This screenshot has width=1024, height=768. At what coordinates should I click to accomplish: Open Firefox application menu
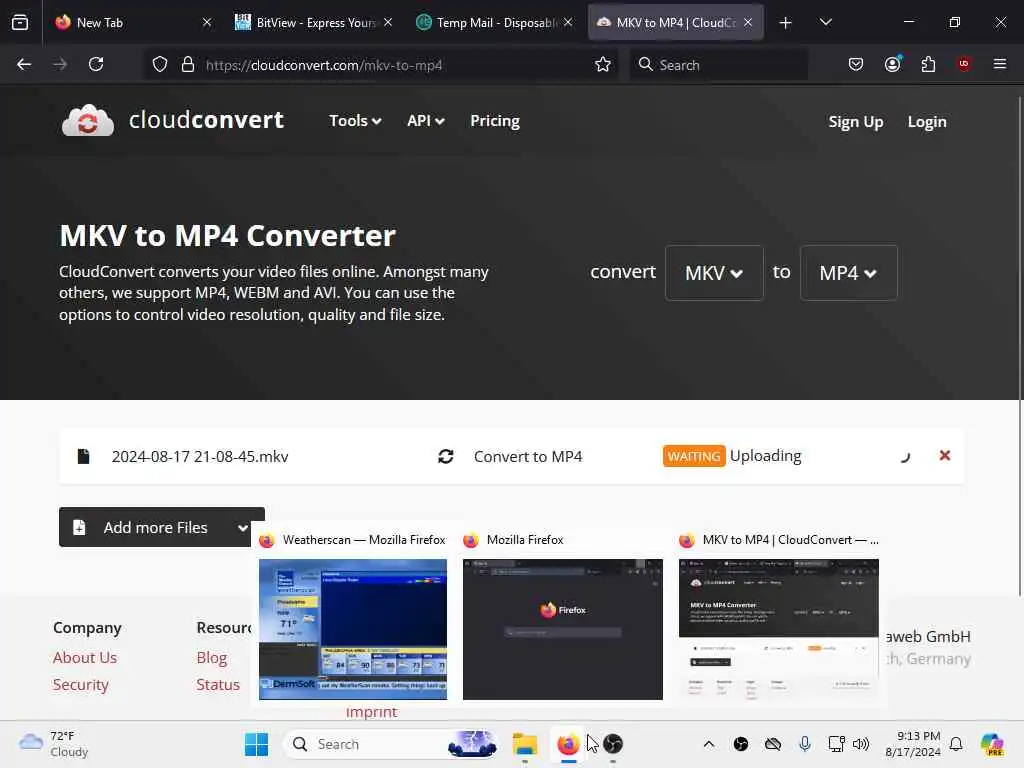[x=1000, y=64]
